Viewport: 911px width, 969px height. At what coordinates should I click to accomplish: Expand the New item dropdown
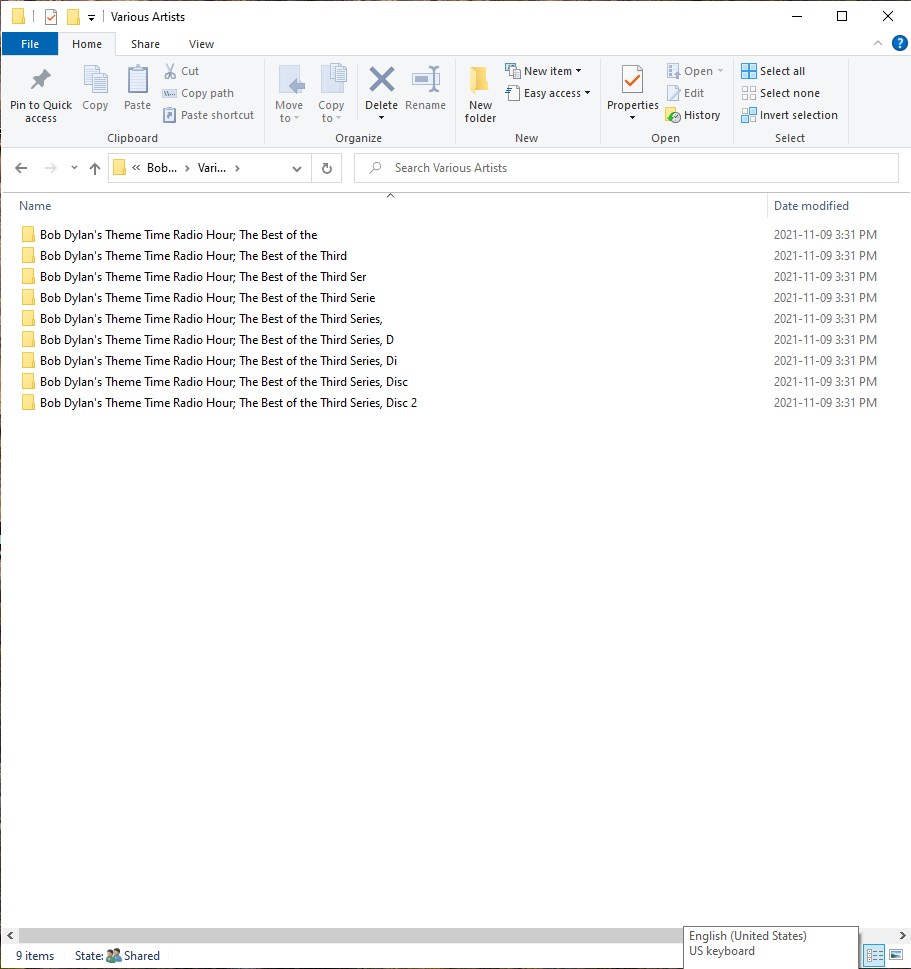544,71
